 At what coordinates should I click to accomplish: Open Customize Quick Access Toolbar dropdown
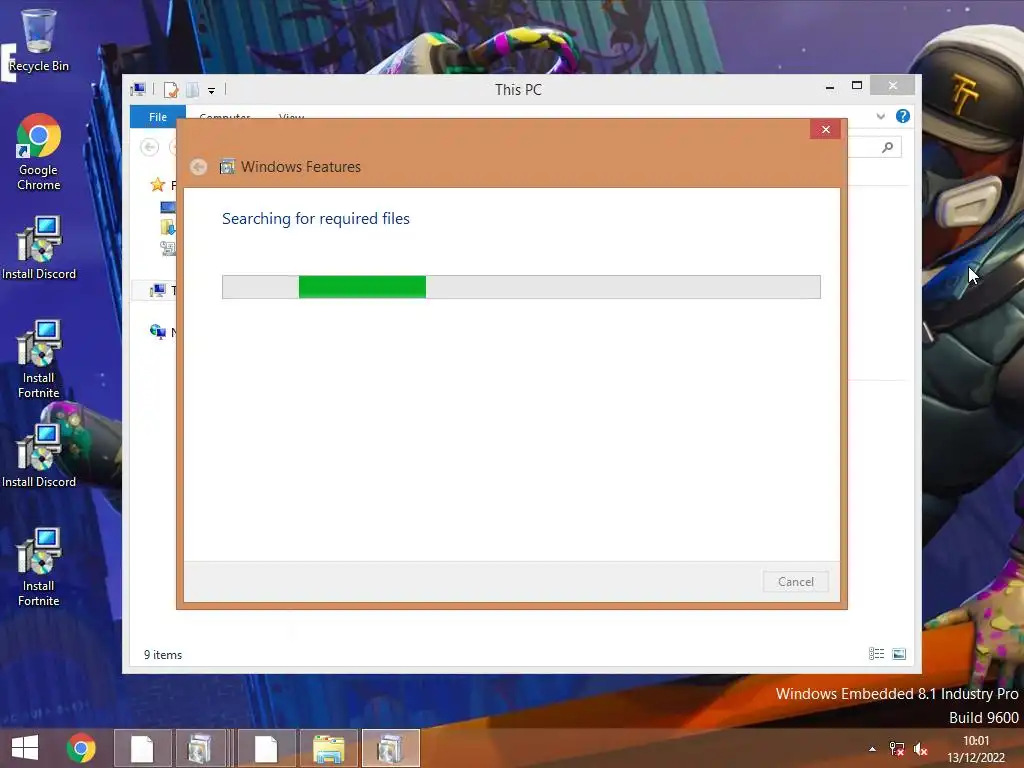tap(212, 90)
